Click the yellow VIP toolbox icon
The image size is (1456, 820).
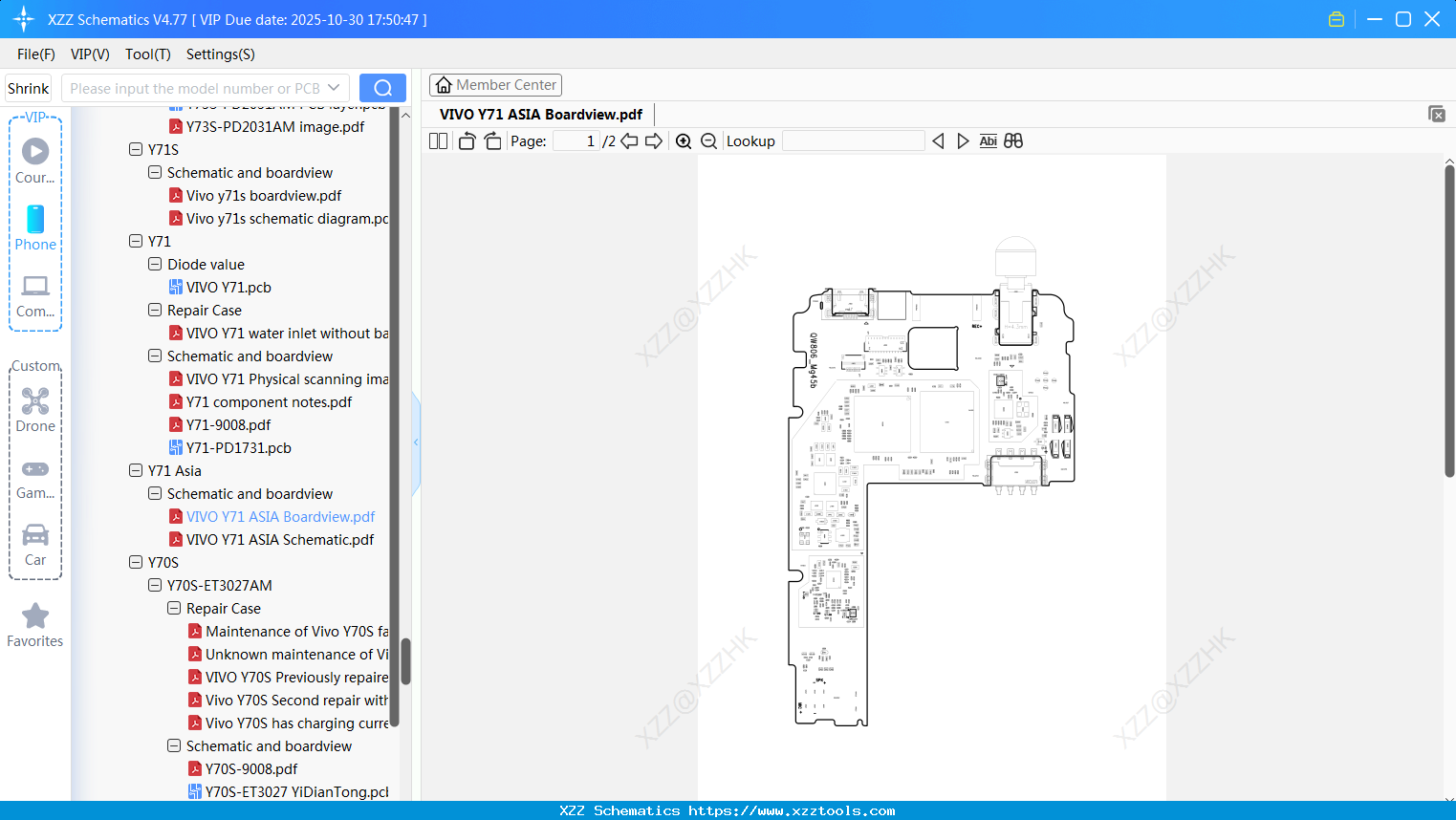coord(1336,19)
